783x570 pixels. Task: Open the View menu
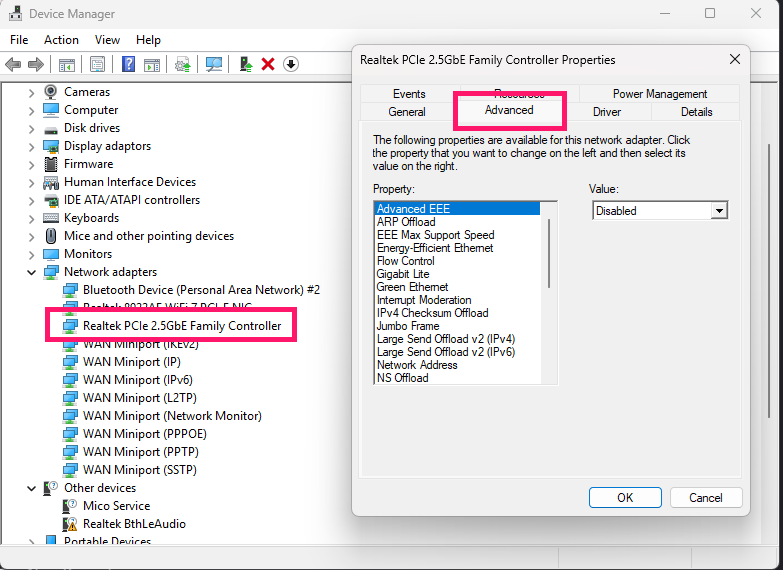click(x=107, y=40)
